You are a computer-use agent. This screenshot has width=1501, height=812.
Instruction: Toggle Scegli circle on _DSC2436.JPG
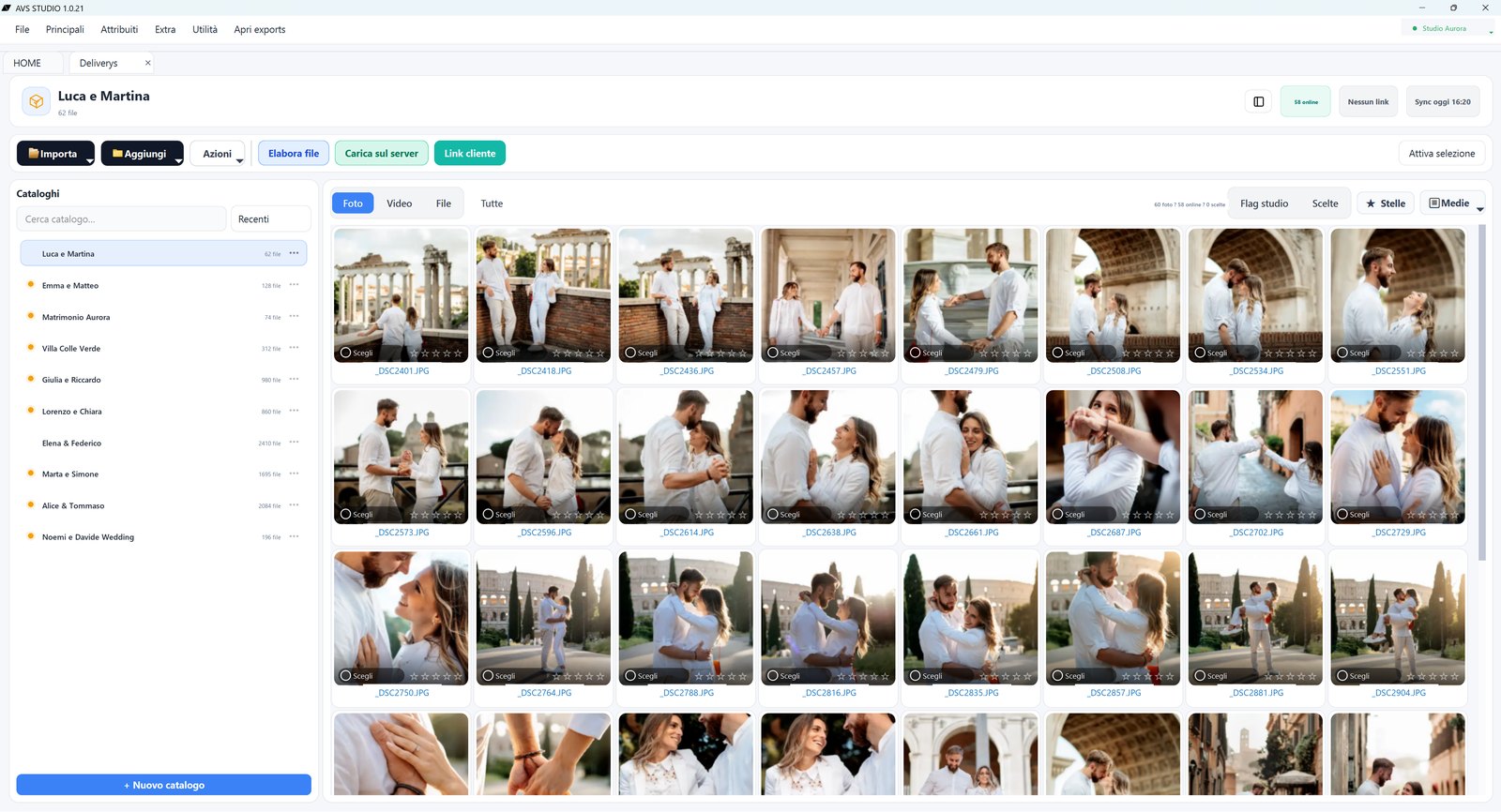630,353
